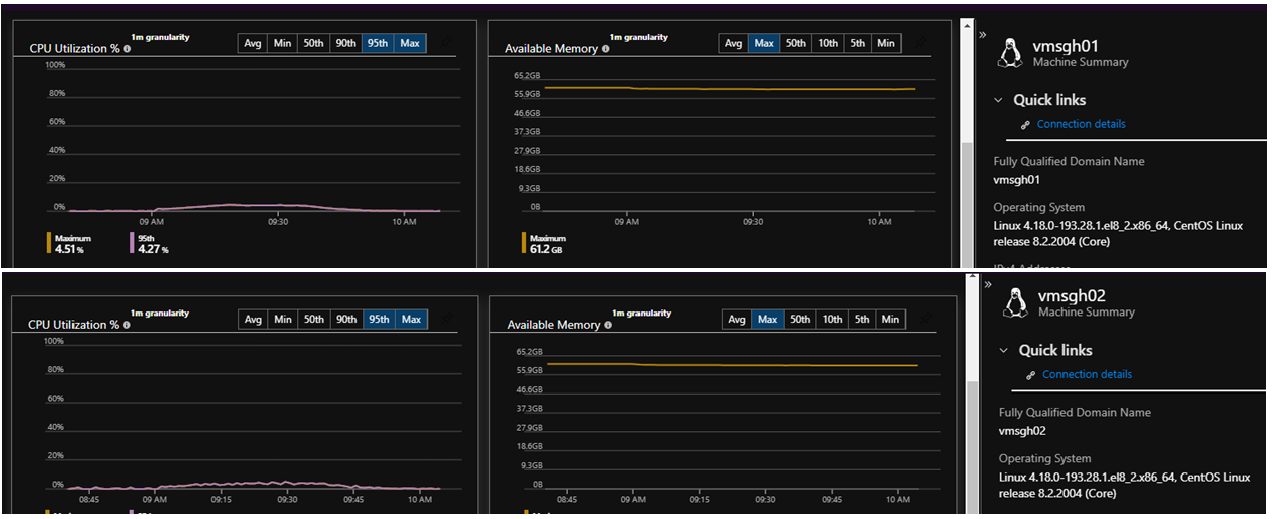Collapse Quick links section for vmsgh01
The height and width of the screenshot is (519, 1272).
point(998,100)
